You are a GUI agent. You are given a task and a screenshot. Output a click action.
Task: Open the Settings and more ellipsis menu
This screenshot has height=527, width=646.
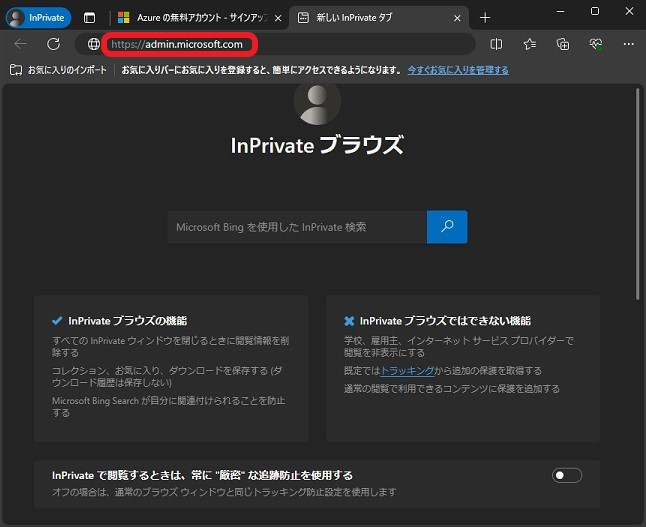click(629, 44)
